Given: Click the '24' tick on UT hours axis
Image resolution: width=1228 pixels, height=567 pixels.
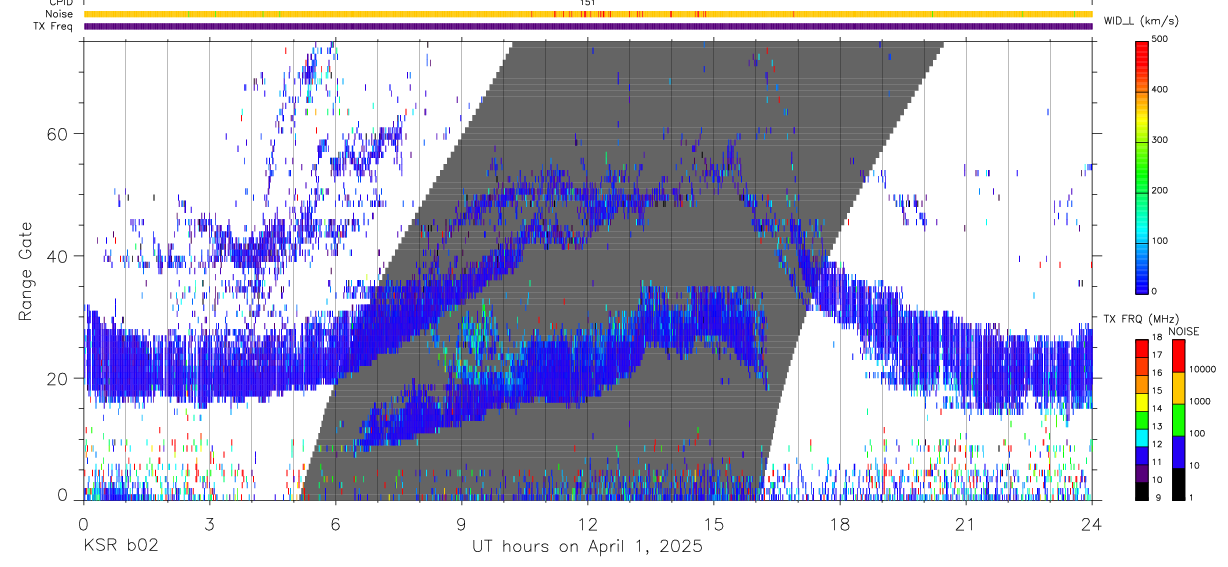Looking at the screenshot, I should 1092,523.
